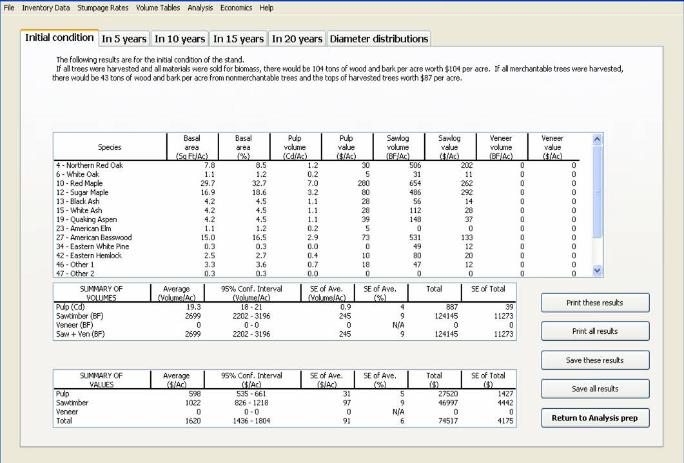Screen dimensions: 684x463
Task: Click Print these results button
Action: pyautogui.click(x=594, y=302)
